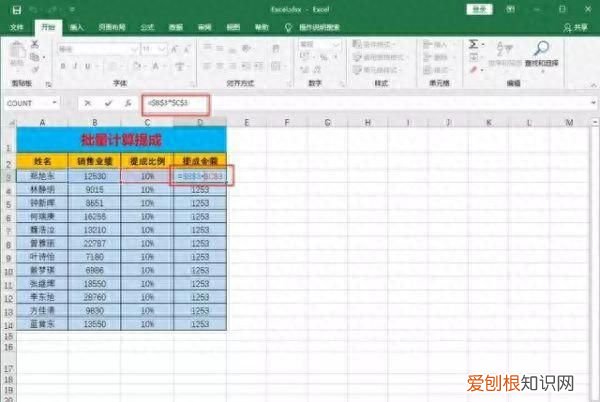Toggle Italic formatting

(x=75, y=66)
